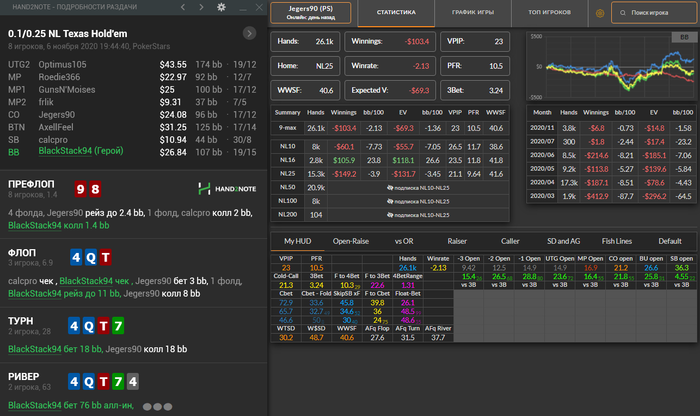Click the green 7 turn card
This screenshot has width=700, height=416.
(118, 326)
